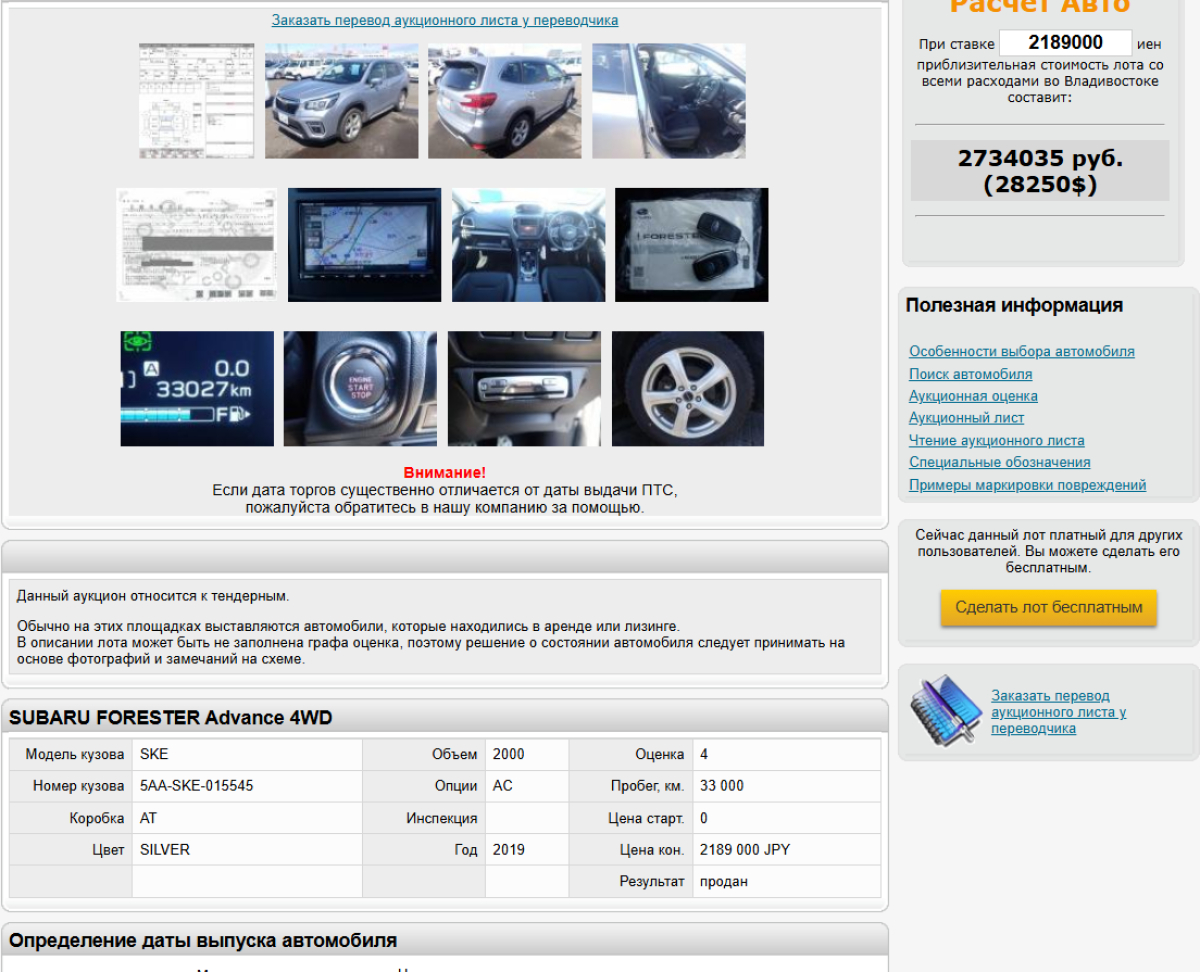Click the estimated cost 2734035 руб.
Viewport: 1200px width, 972px height.
point(1040,159)
